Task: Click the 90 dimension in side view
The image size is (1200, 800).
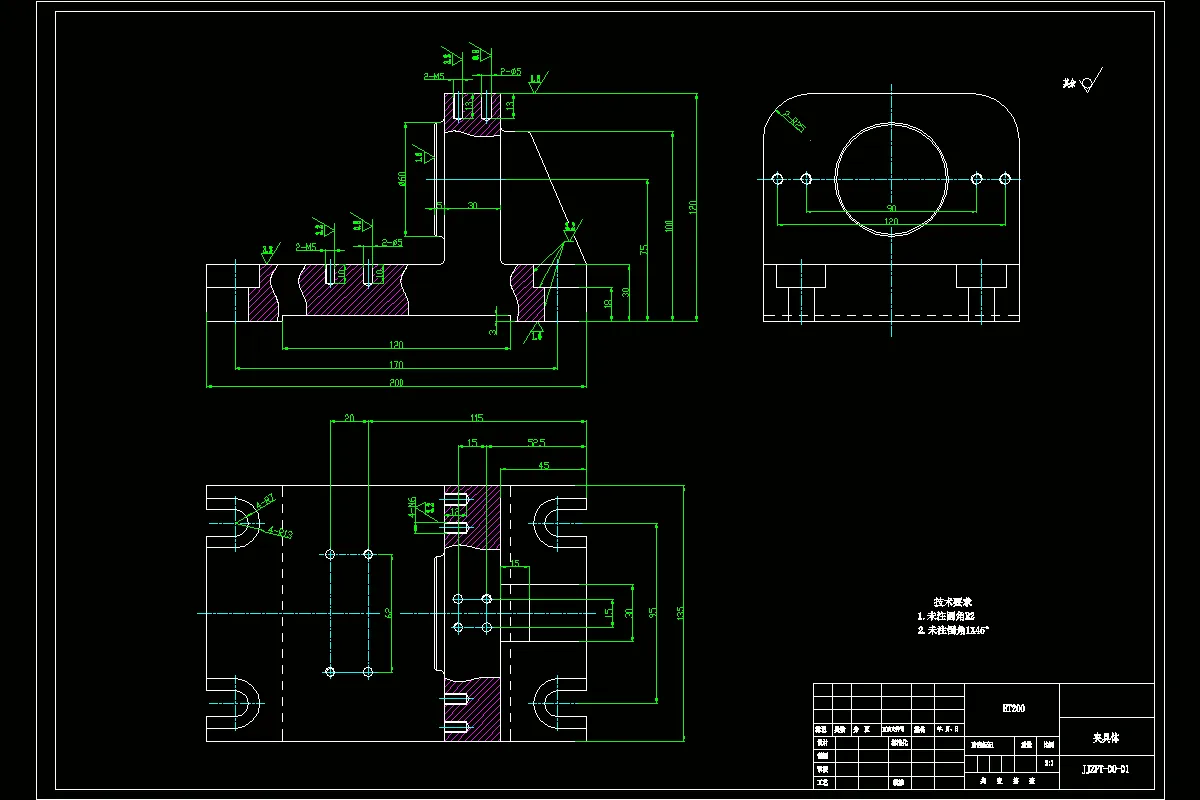Action: pyautogui.click(x=890, y=208)
